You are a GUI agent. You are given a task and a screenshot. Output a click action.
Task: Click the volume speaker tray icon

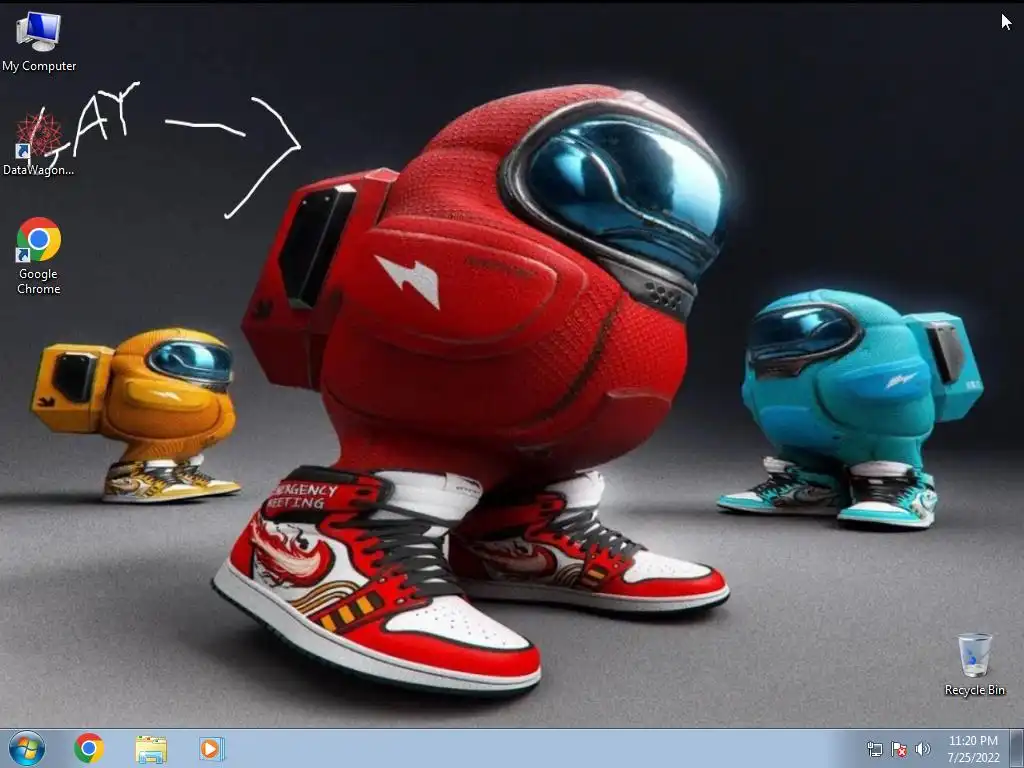(922, 749)
